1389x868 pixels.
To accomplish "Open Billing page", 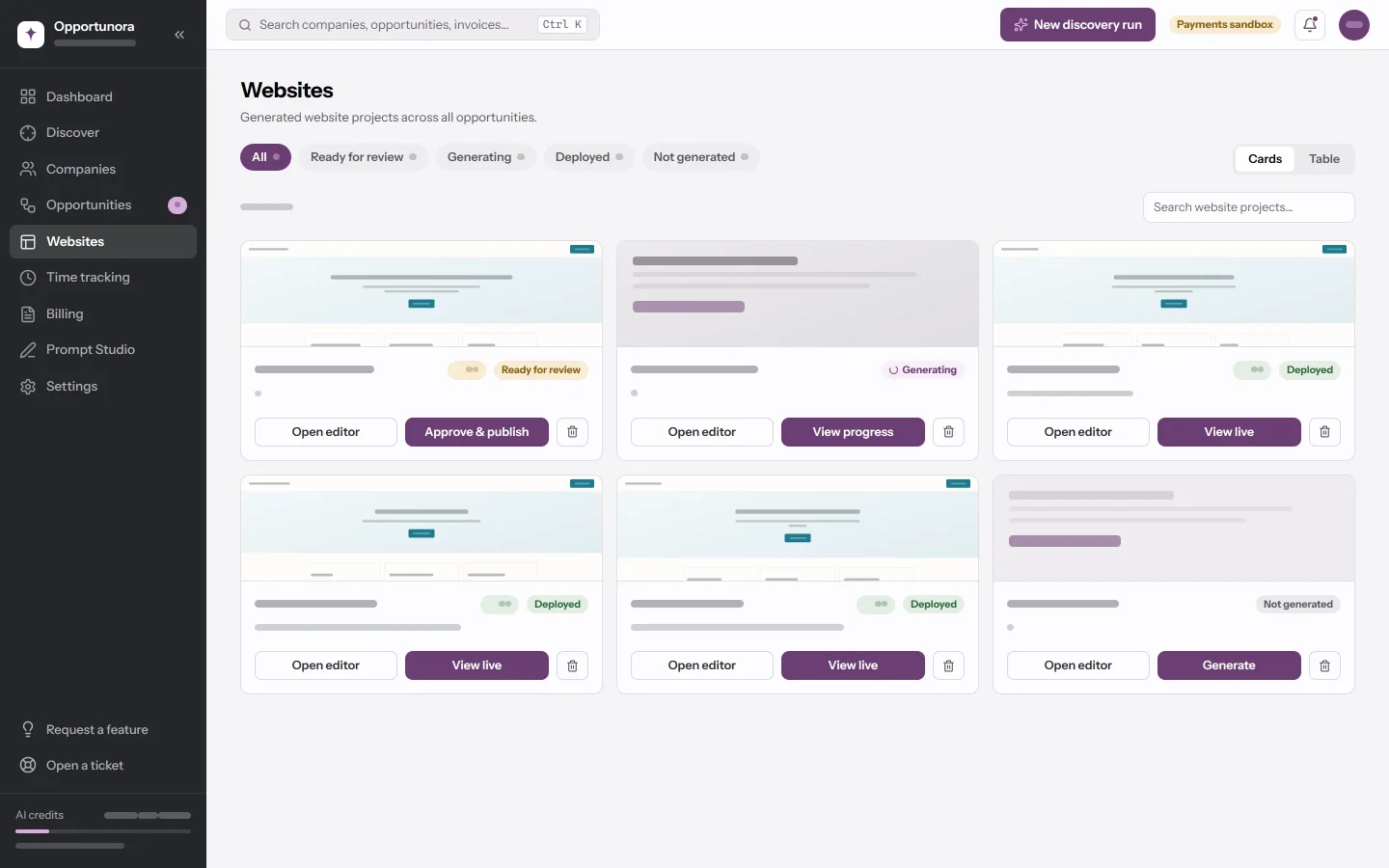I will [x=103, y=313].
